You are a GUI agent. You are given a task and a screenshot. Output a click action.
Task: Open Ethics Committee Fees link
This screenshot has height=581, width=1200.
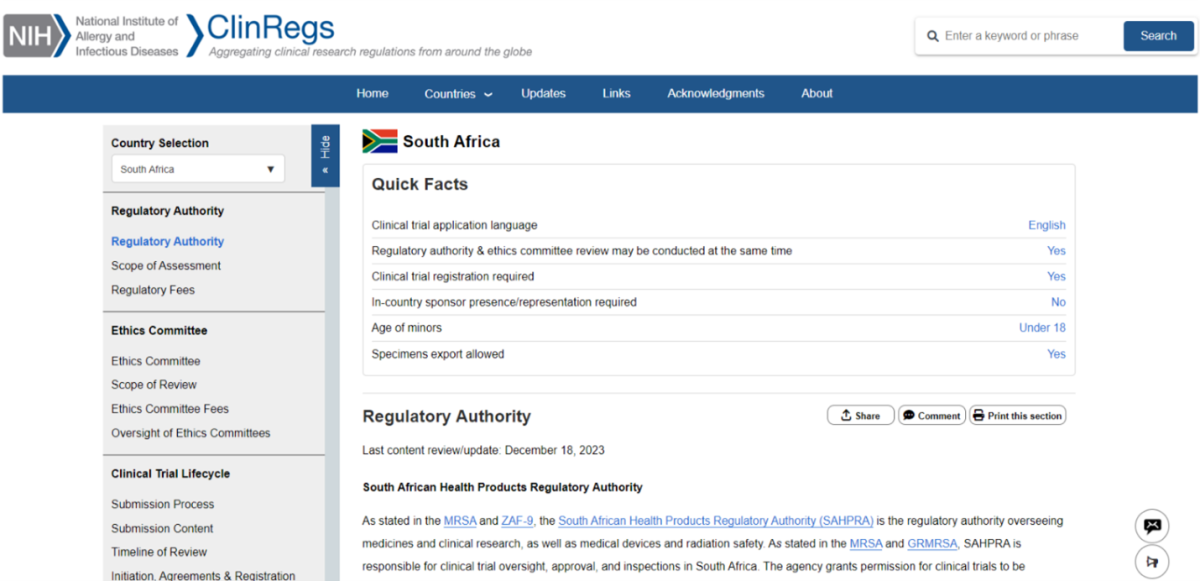[x=170, y=409]
